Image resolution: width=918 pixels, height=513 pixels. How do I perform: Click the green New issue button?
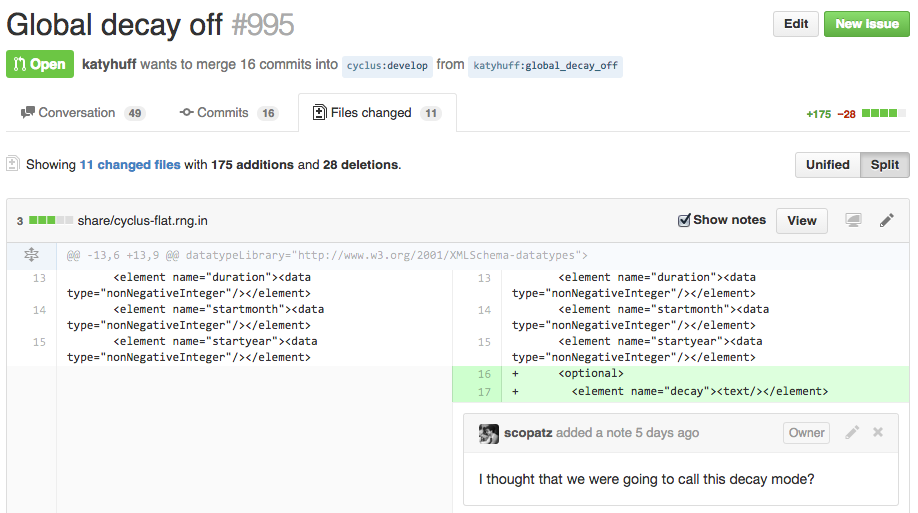click(866, 24)
